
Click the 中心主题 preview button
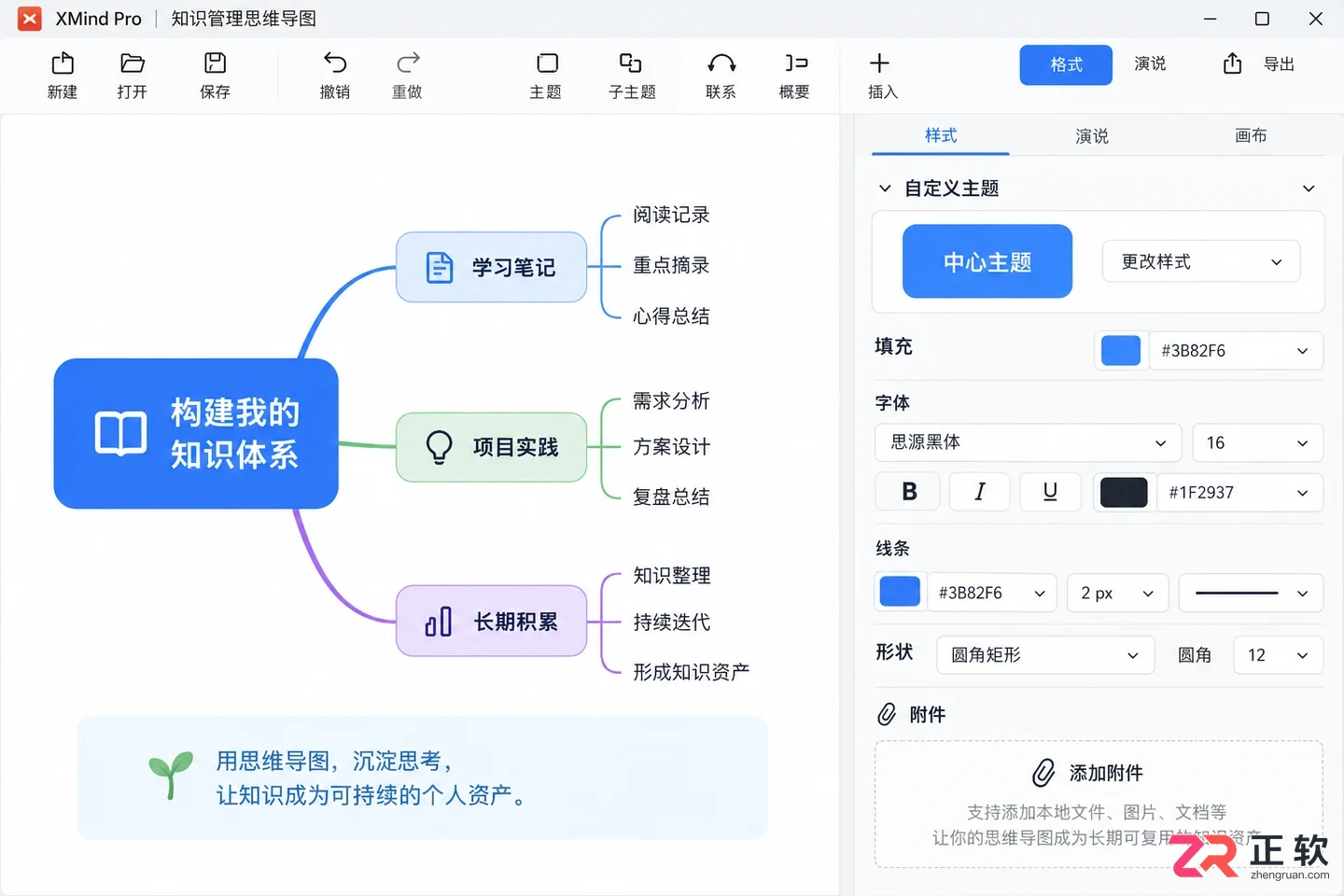pos(987,261)
